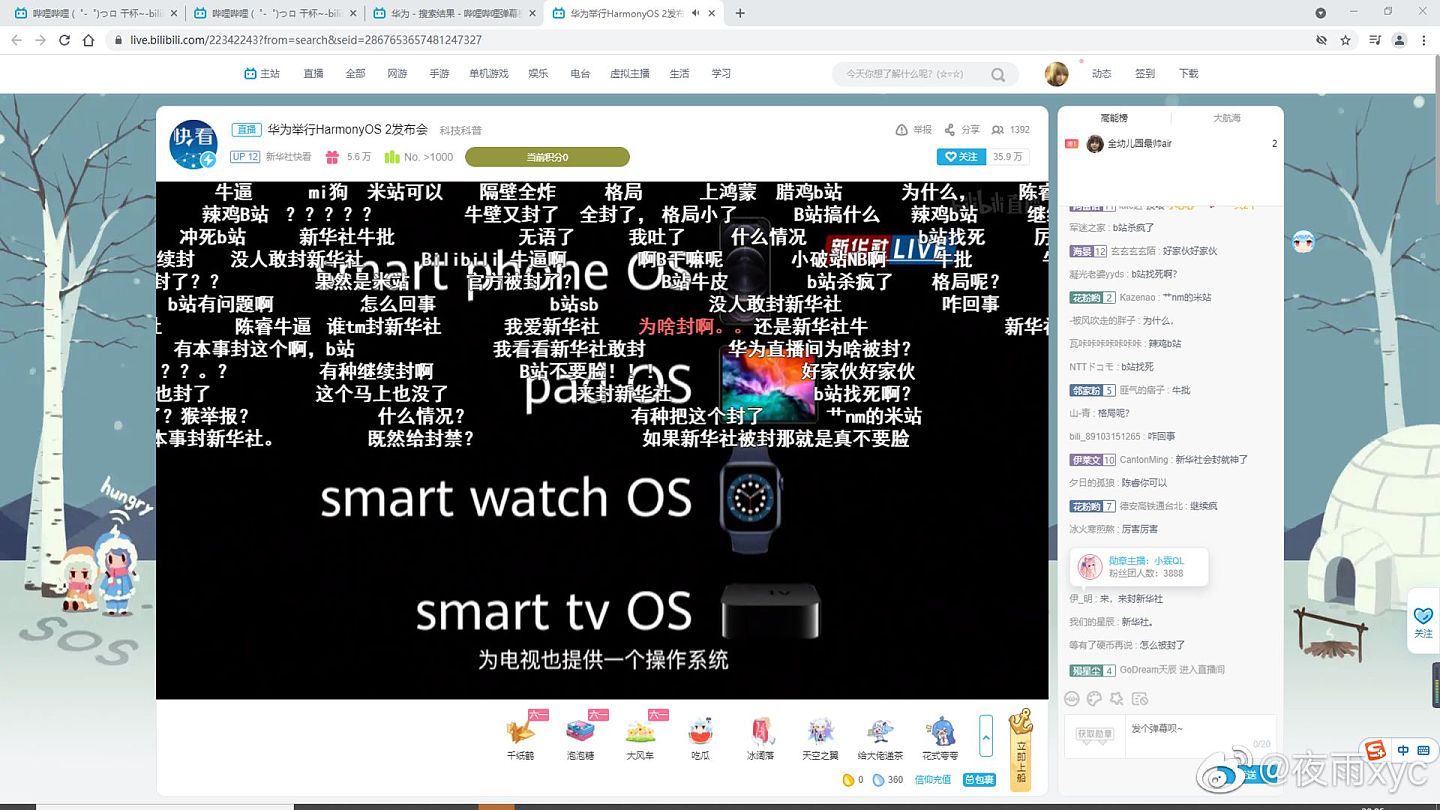Click the browser address bar URL
This screenshot has height=810, width=1440.
click(306, 40)
